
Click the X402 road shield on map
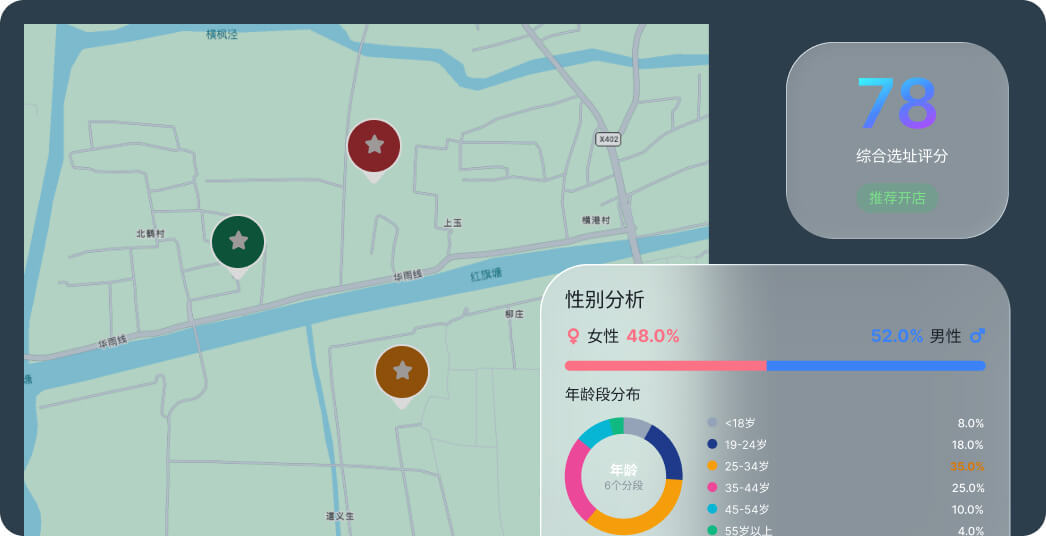point(608,139)
